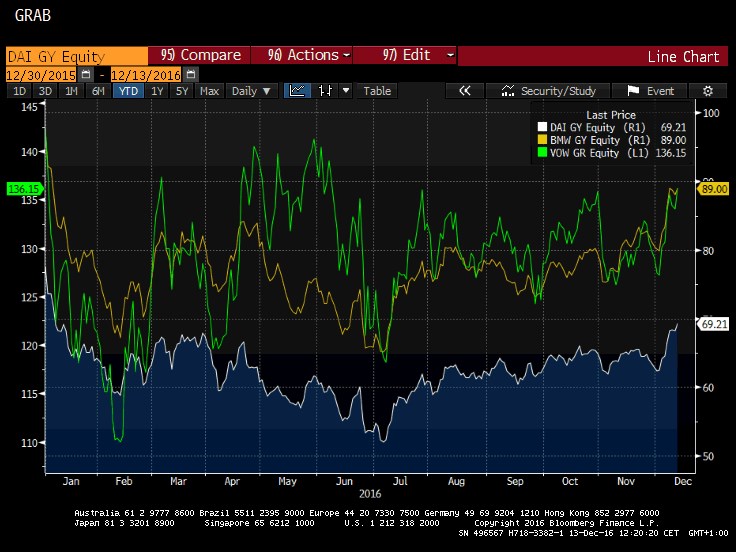Expand the chart type dropdown arrow

[346, 91]
